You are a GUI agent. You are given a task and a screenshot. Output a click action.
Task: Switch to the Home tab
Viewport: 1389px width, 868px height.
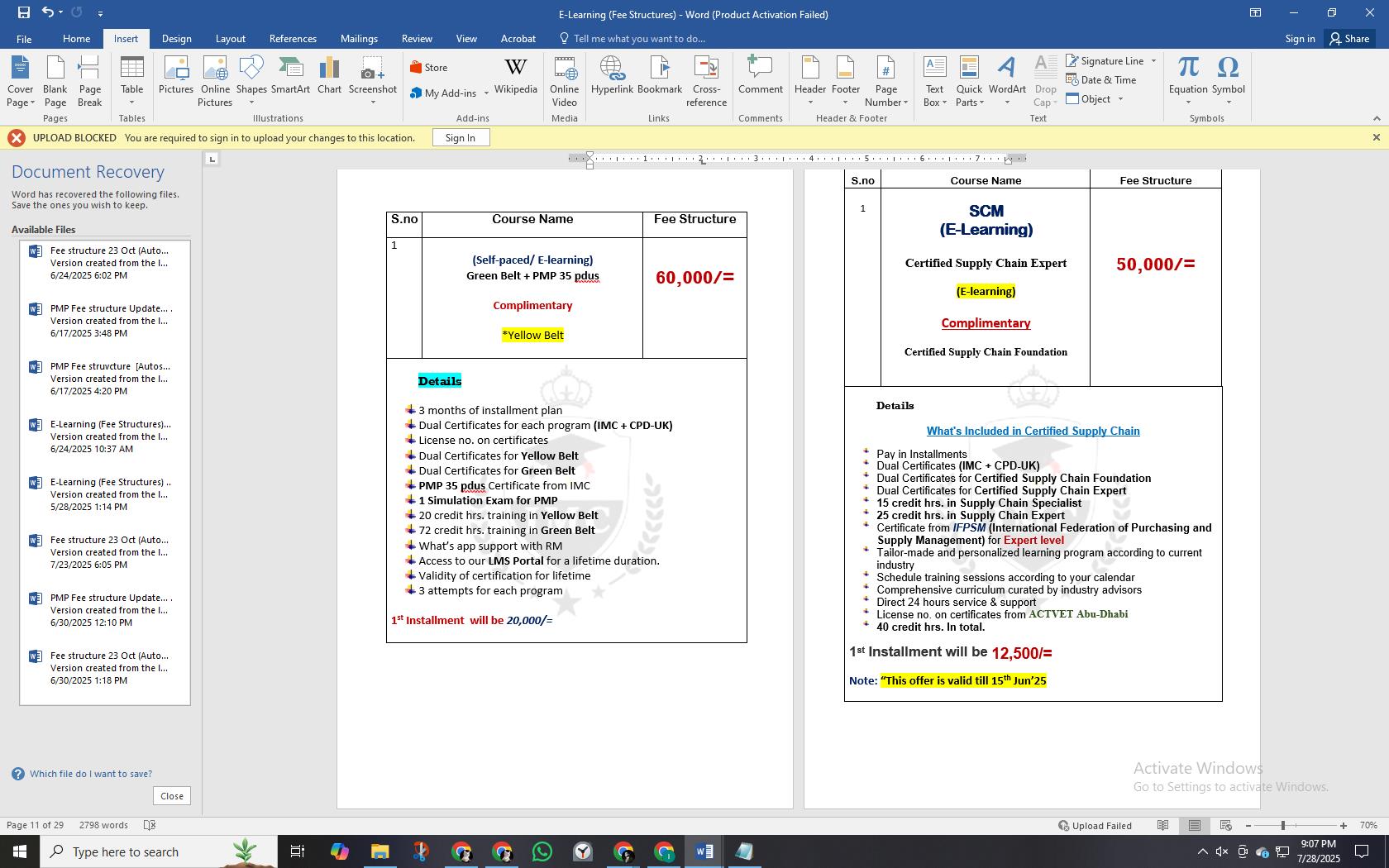tap(76, 39)
